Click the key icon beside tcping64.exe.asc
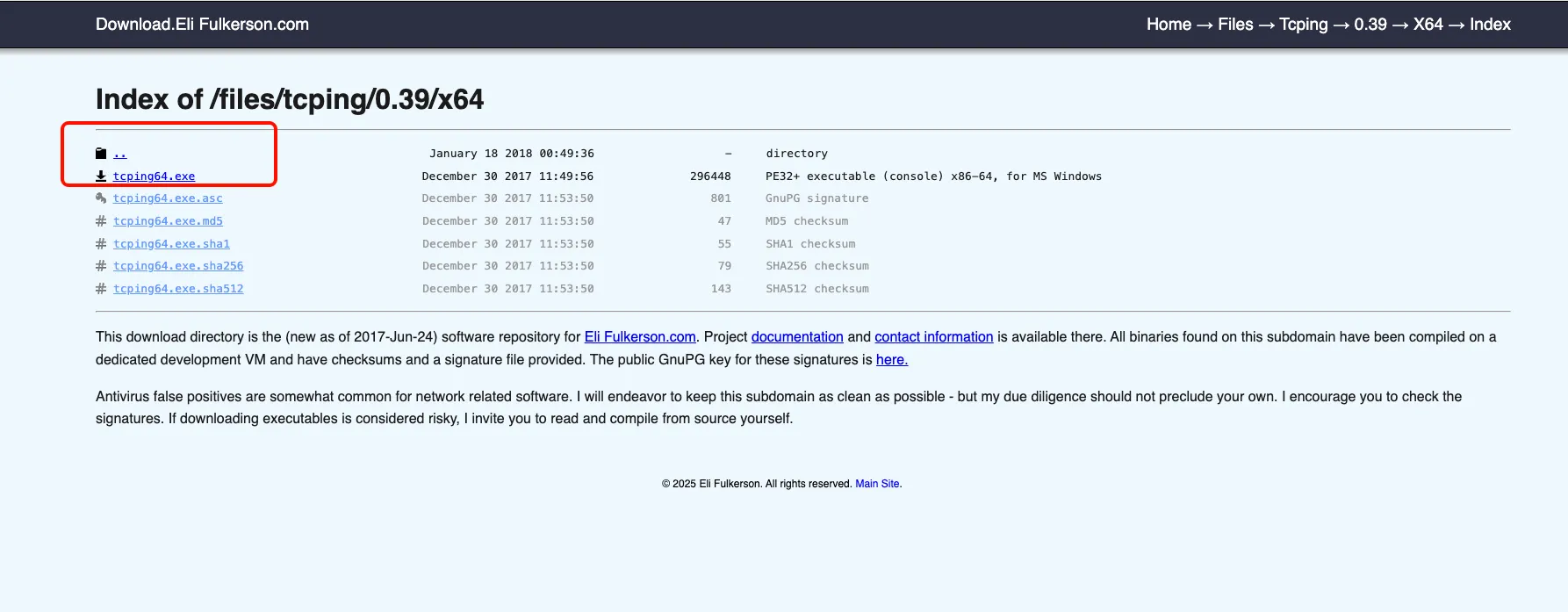 pos(101,198)
